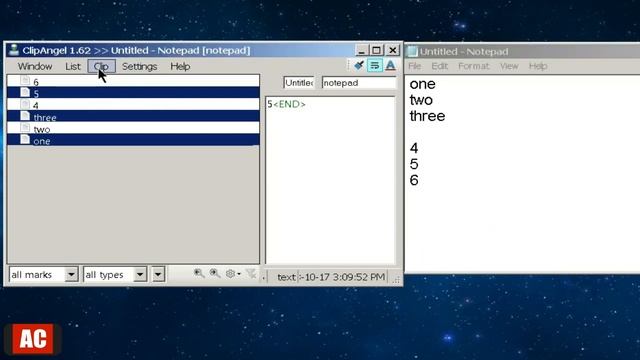Click the ClipAngel title bar text
Viewport: 640px width, 360px height.
click(x=136, y=50)
